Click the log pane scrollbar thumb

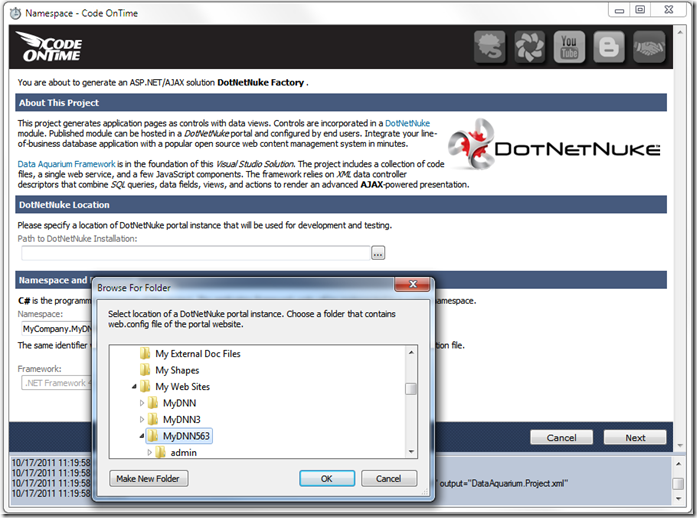(678, 483)
